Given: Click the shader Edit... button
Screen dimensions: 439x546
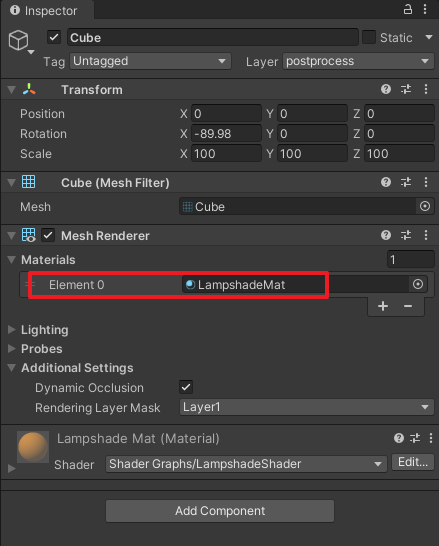Looking at the screenshot, I should (413, 462).
